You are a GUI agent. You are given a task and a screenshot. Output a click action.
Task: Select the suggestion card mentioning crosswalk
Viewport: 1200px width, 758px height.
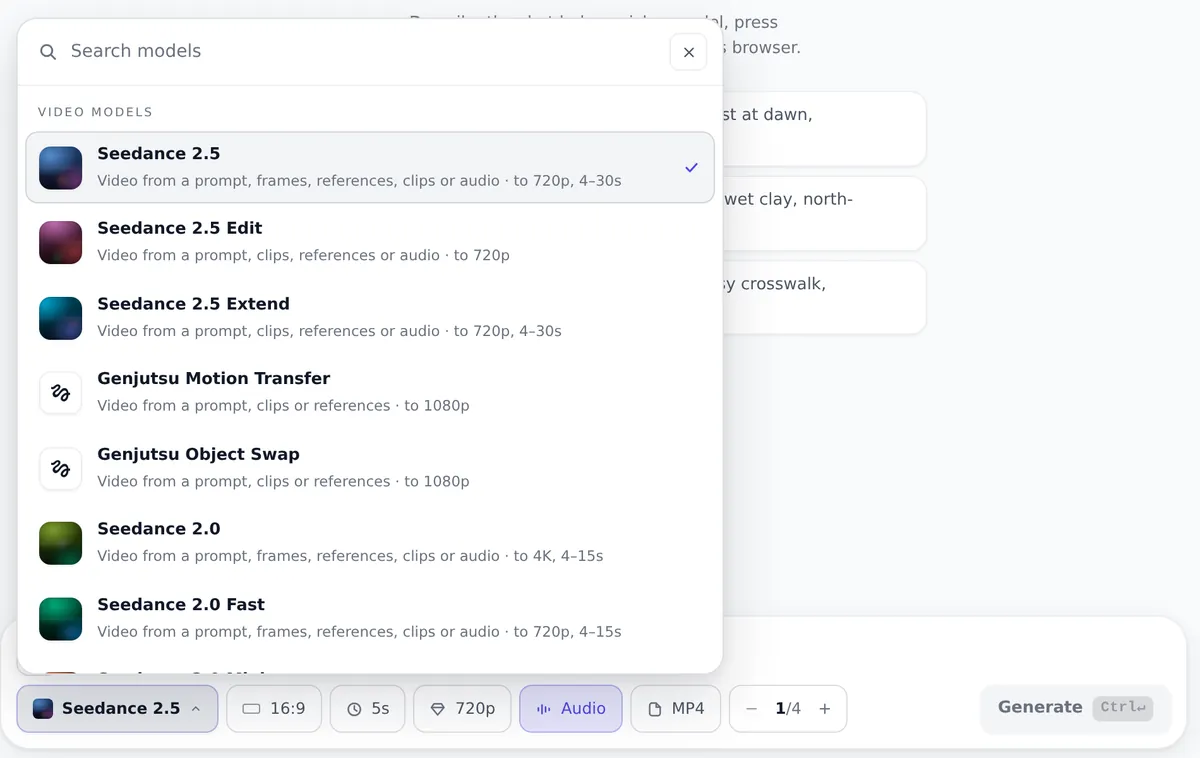pos(823,298)
